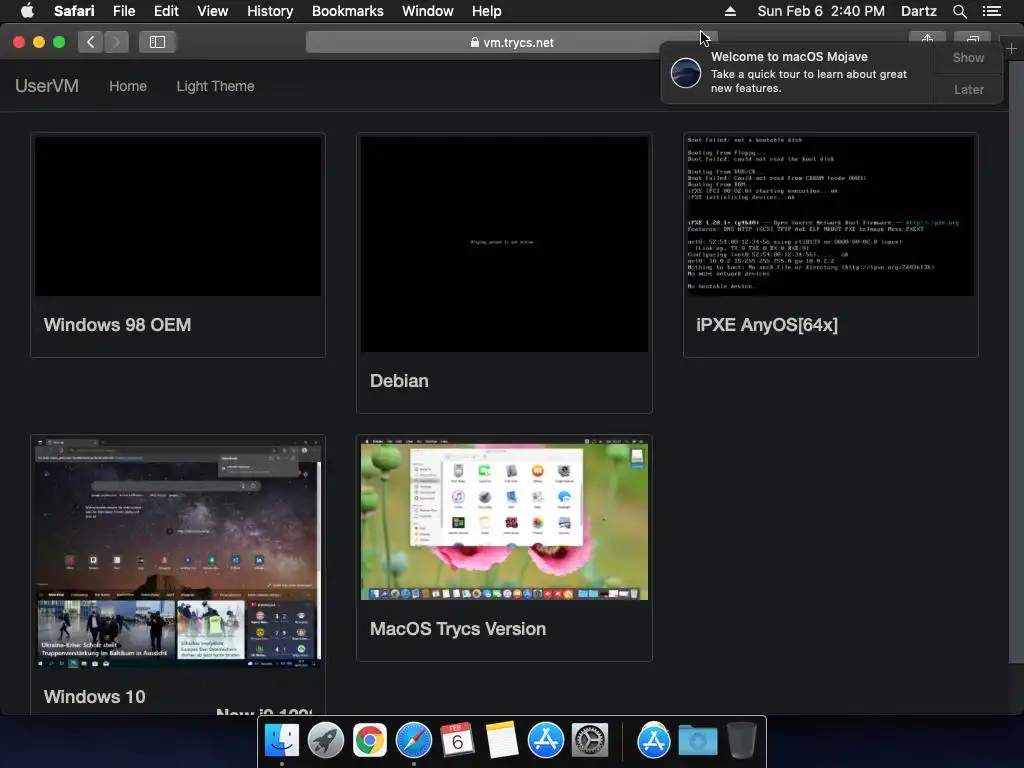Click Show on the Mojave notification
This screenshot has width=1024, height=768.
(x=968, y=57)
